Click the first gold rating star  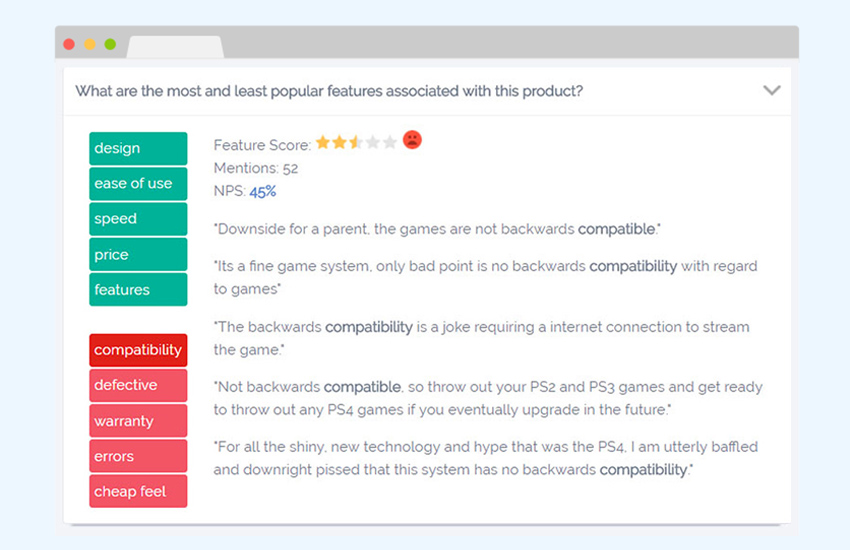[323, 143]
